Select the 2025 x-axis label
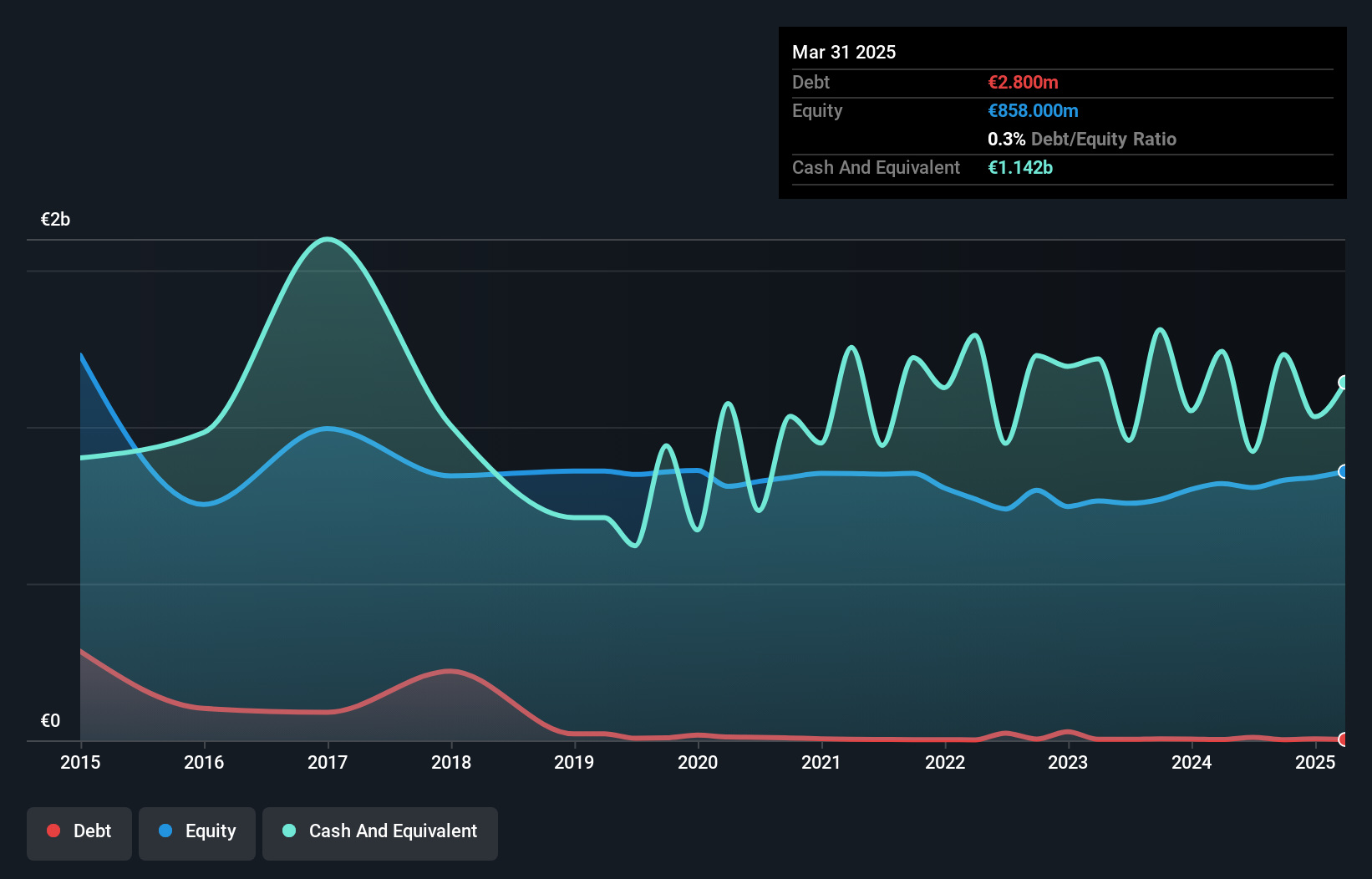The width and height of the screenshot is (1372, 879). point(1315,762)
